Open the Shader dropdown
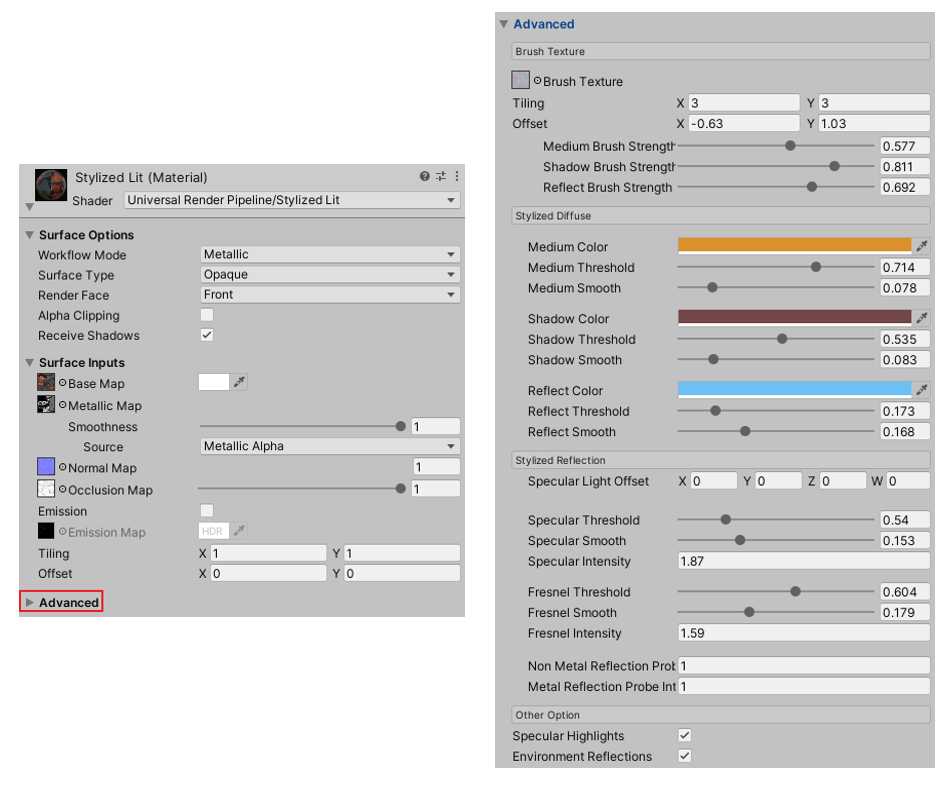Viewport: 952px width, 786px height. coord(292,200)
